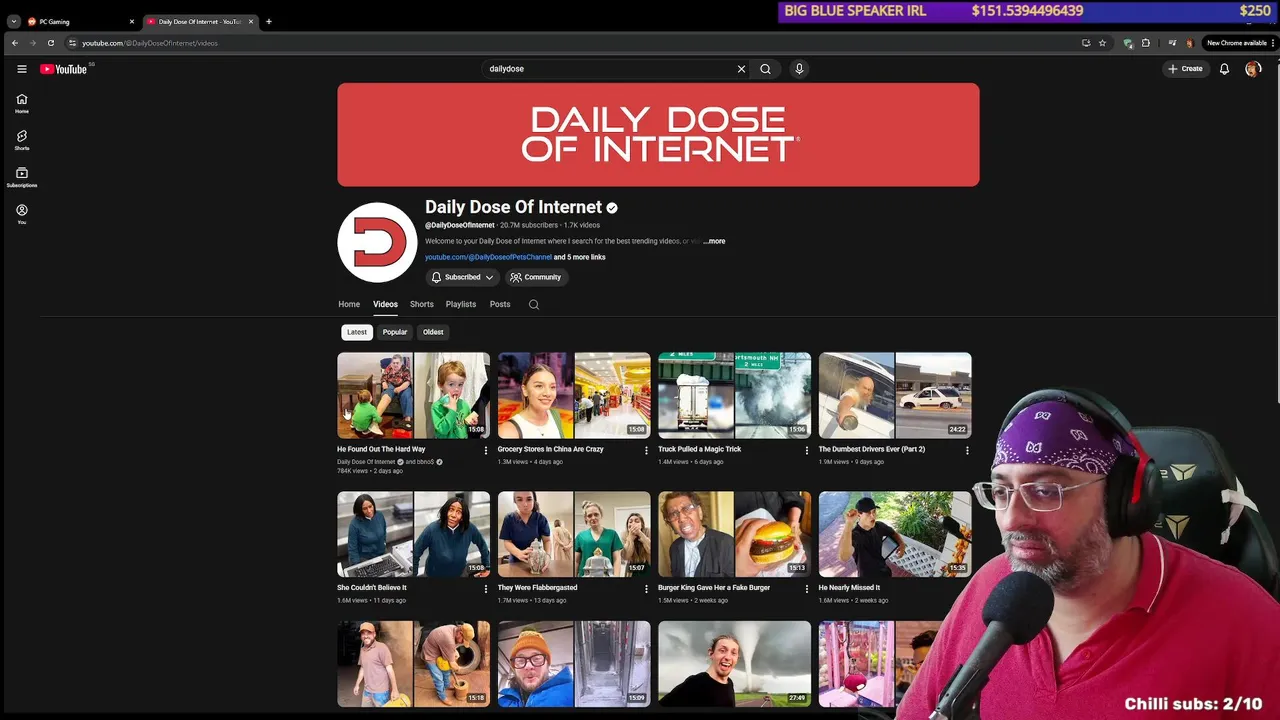Screen dimensions: 1280x720
Task: Open the Grocery Stores In China thumbnail
Action: (x=574, y=395)
